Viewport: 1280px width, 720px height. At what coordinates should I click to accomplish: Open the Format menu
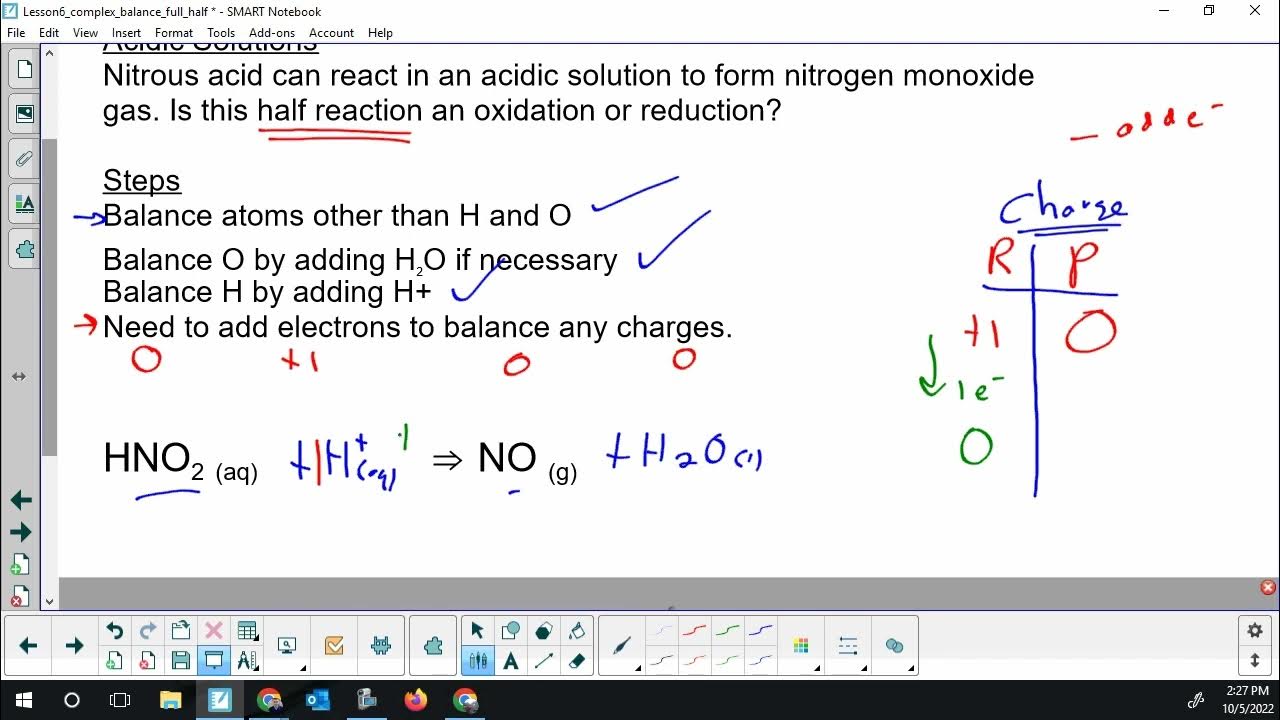pos(174,33)
